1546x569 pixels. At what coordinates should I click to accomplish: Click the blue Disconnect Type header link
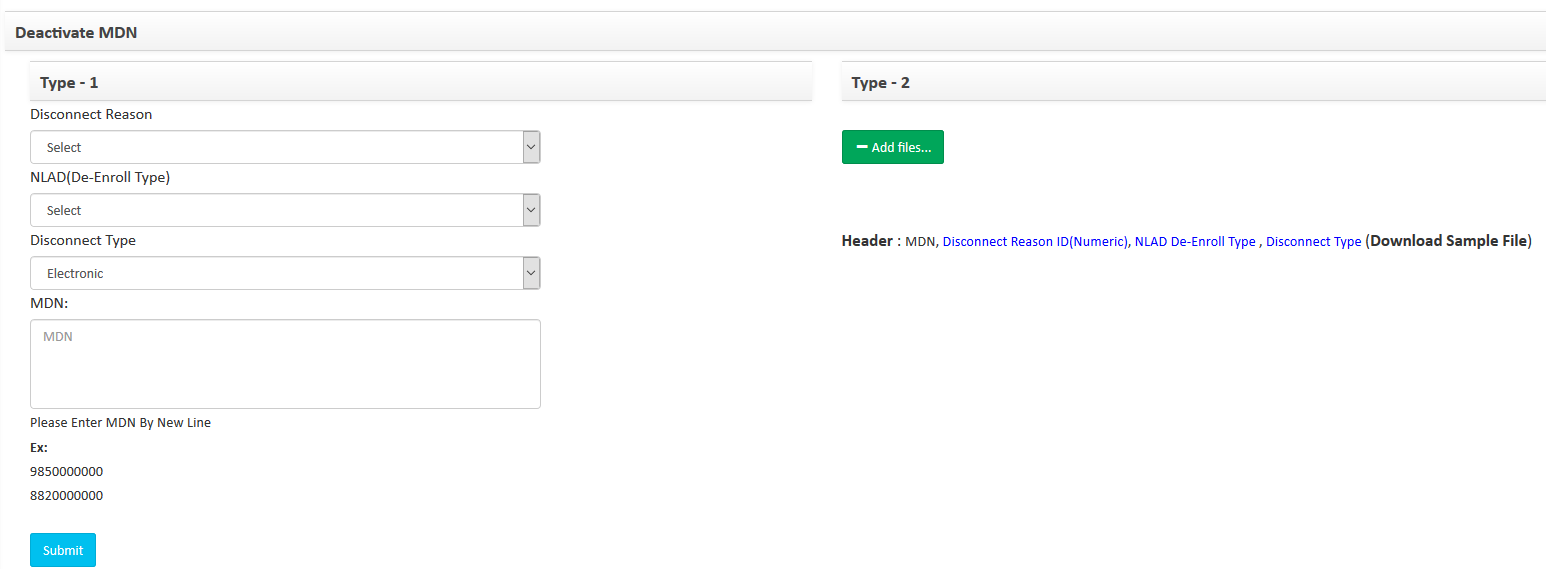point(1313,242)
